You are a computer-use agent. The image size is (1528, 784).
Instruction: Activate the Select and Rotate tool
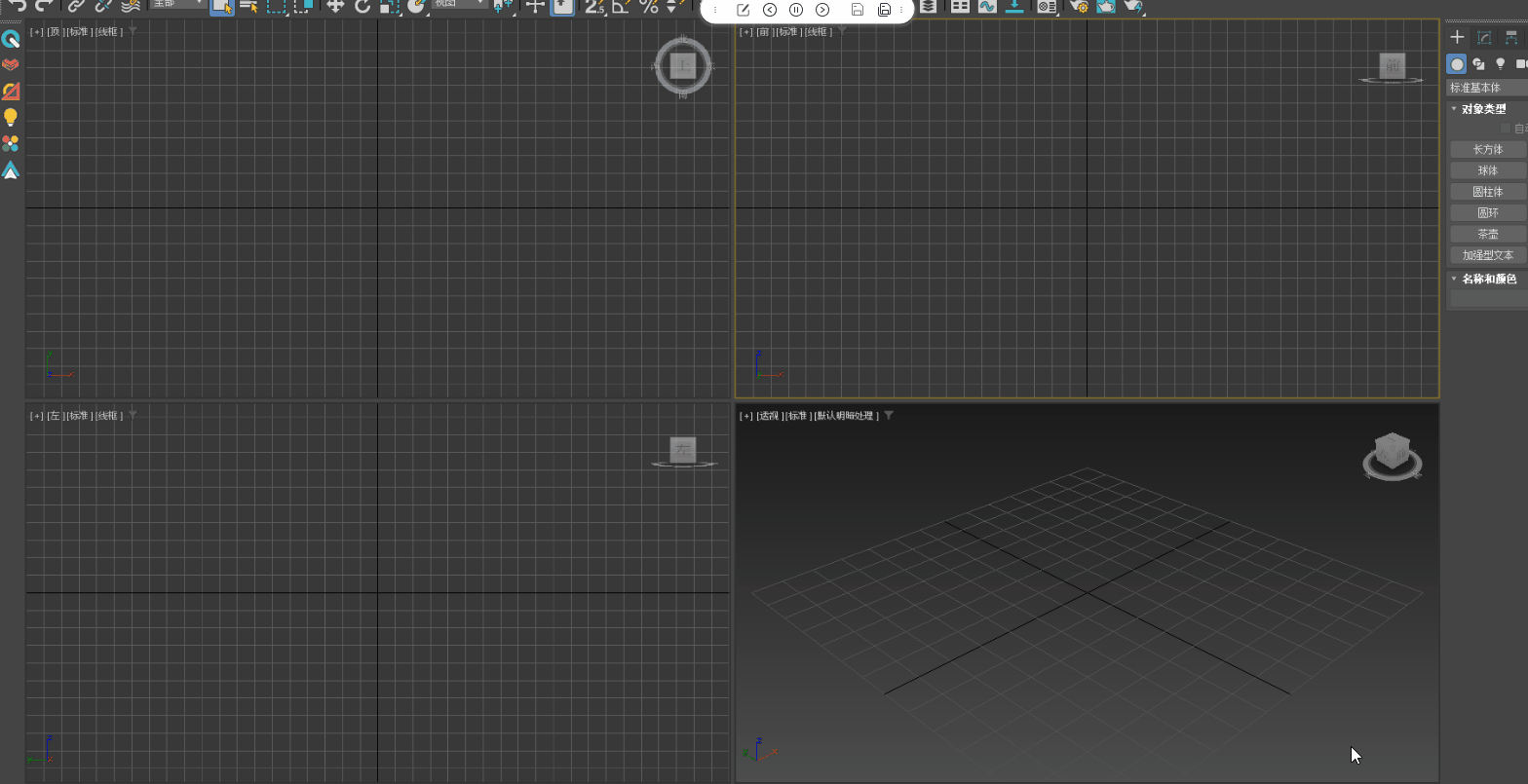(x=363, y=6)
